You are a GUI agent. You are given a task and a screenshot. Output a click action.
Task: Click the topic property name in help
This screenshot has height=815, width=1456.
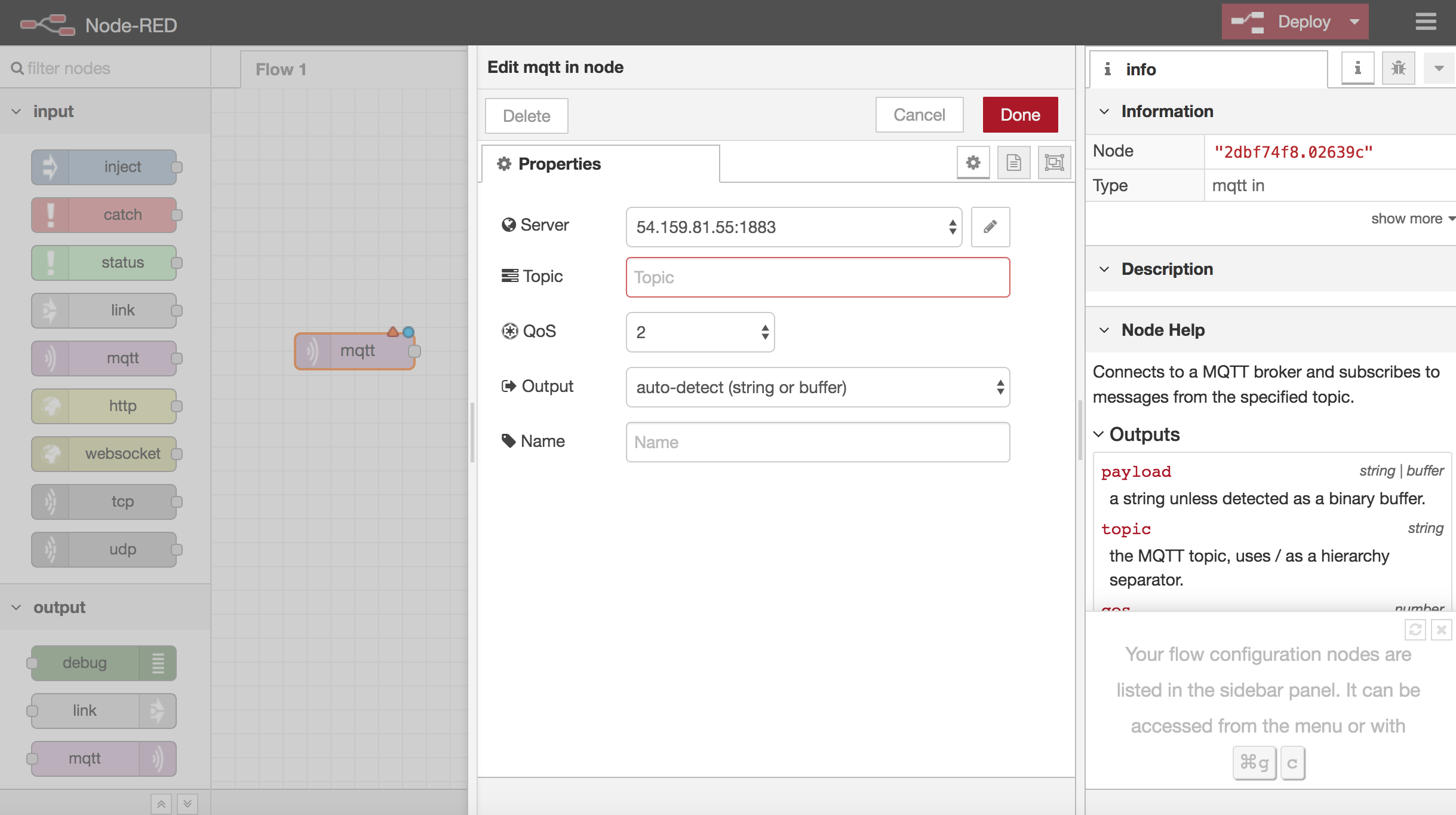click(1126, 529)
